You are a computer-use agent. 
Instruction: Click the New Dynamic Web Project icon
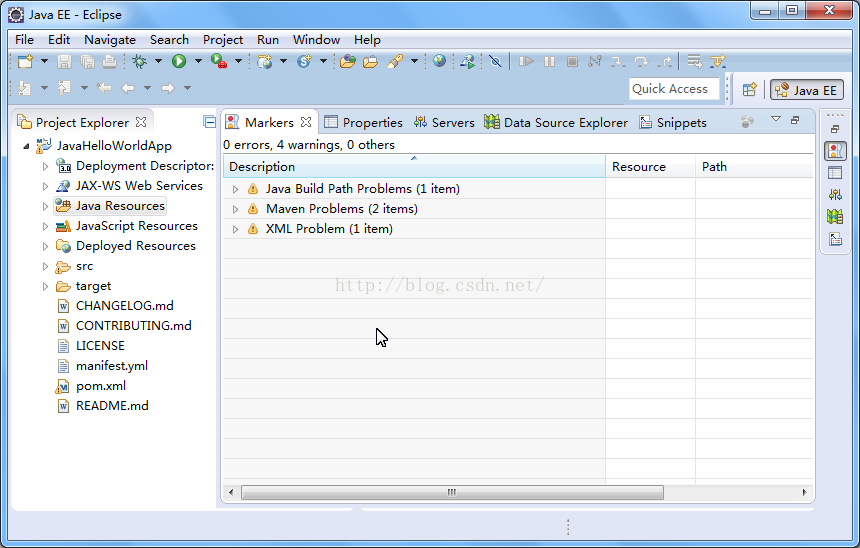click(x=265, y=61)
